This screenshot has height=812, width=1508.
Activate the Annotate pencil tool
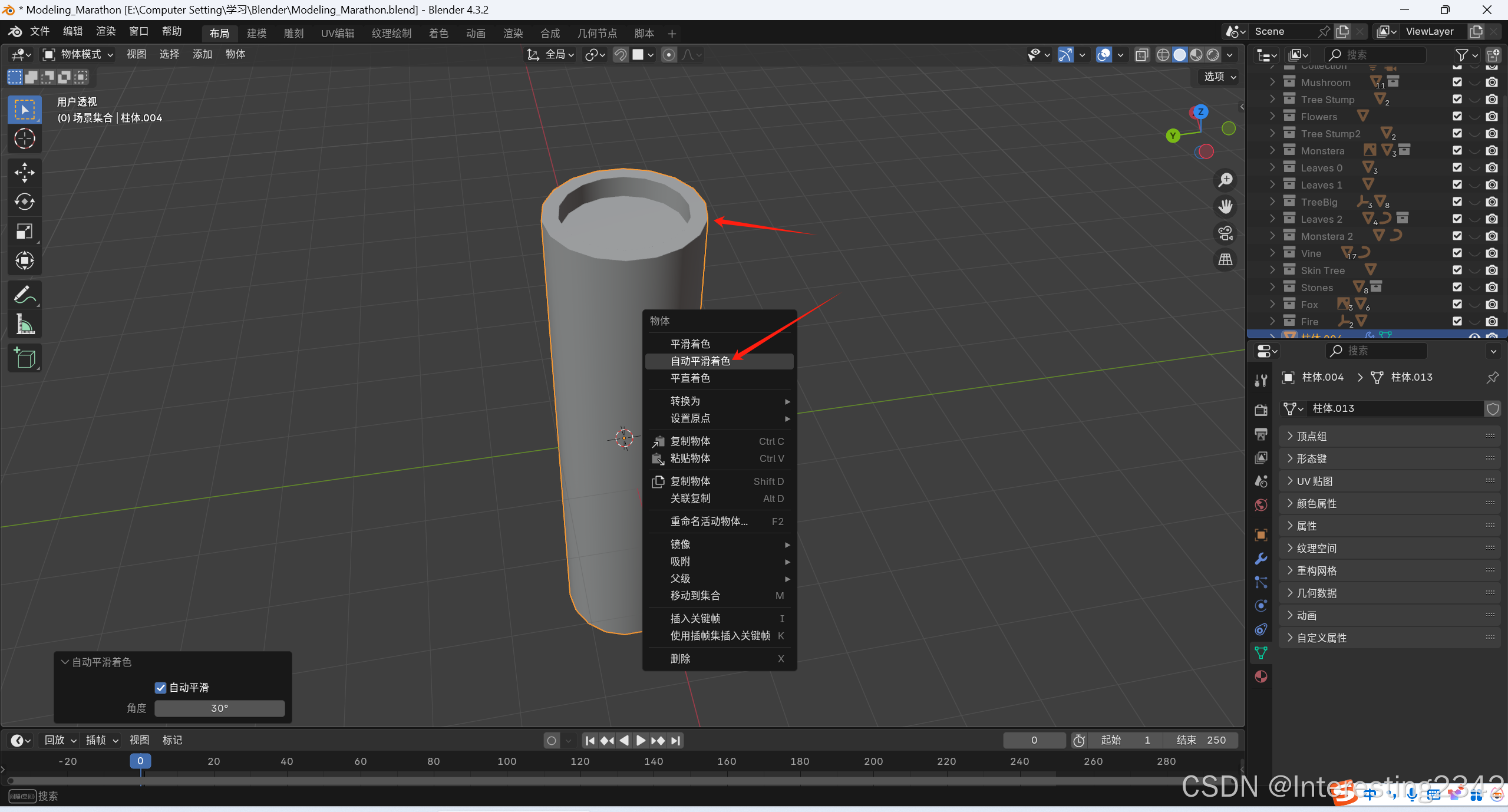pos(24,295)
